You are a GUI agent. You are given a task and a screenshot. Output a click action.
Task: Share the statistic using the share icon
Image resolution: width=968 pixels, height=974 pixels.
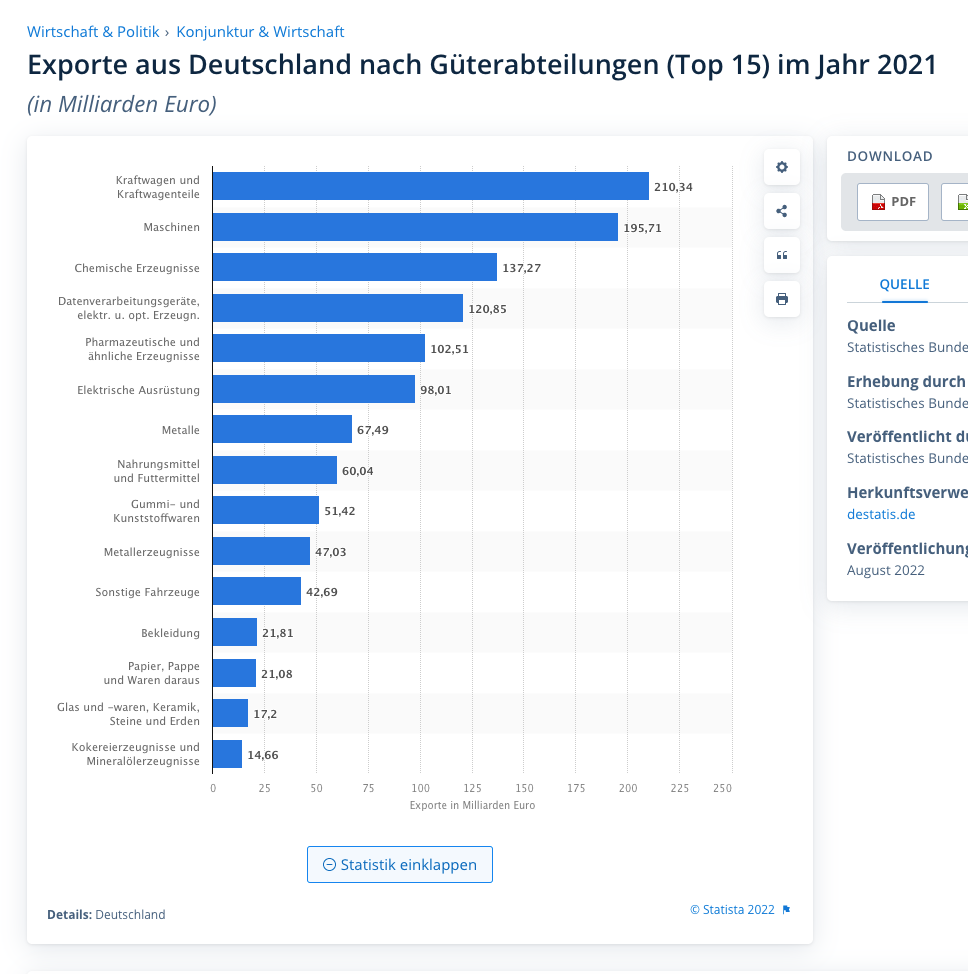pos(781,211)
